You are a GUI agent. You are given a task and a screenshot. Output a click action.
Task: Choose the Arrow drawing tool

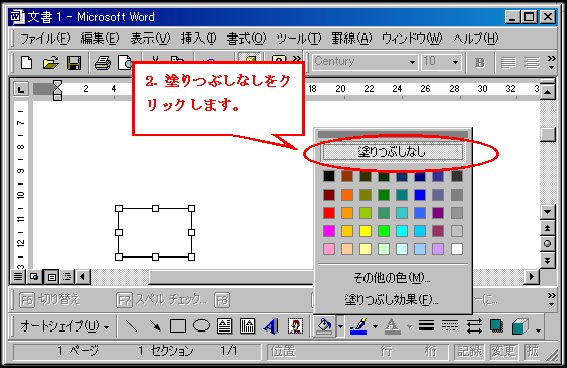pyautogui.click(x=155, y=326)
